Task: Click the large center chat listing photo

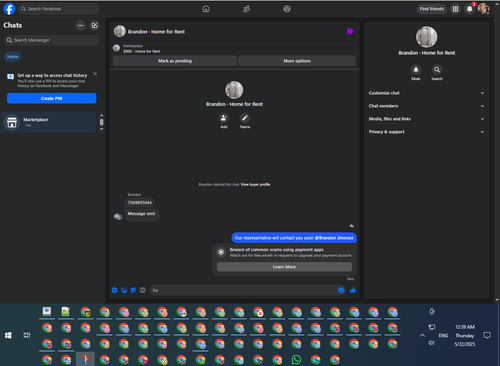Action: click(234, 90)
